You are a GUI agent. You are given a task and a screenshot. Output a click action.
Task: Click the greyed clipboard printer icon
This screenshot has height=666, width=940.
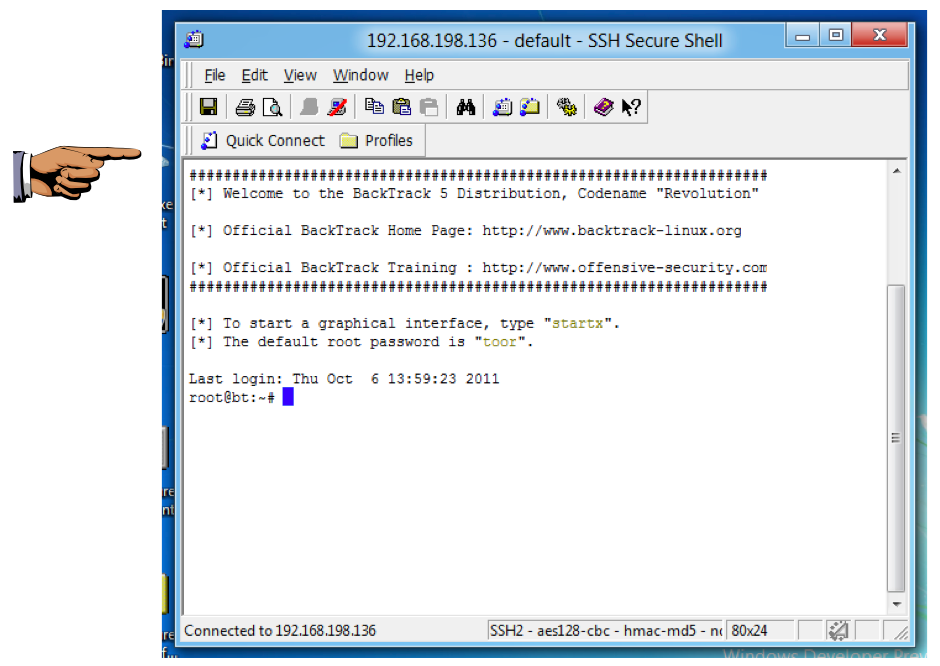tap(429, 107)
